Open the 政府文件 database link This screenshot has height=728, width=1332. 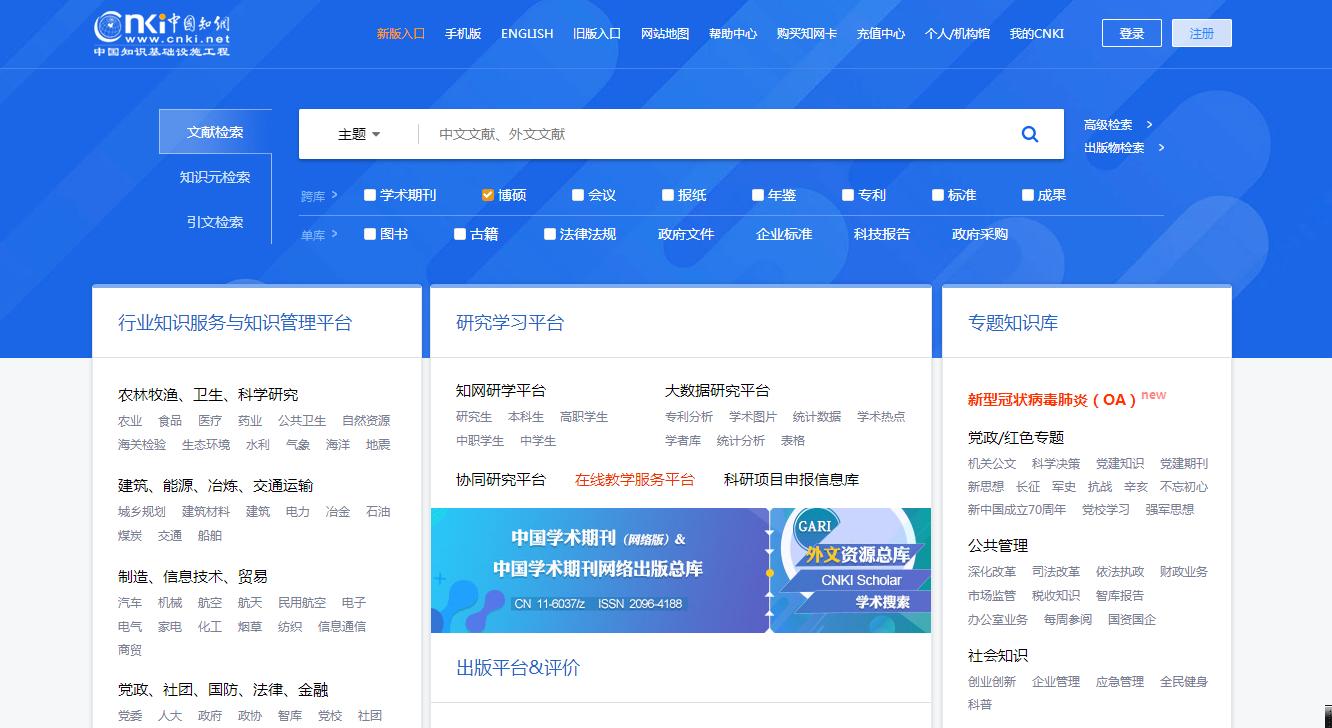pyautogui.click(x=686, y=234)
